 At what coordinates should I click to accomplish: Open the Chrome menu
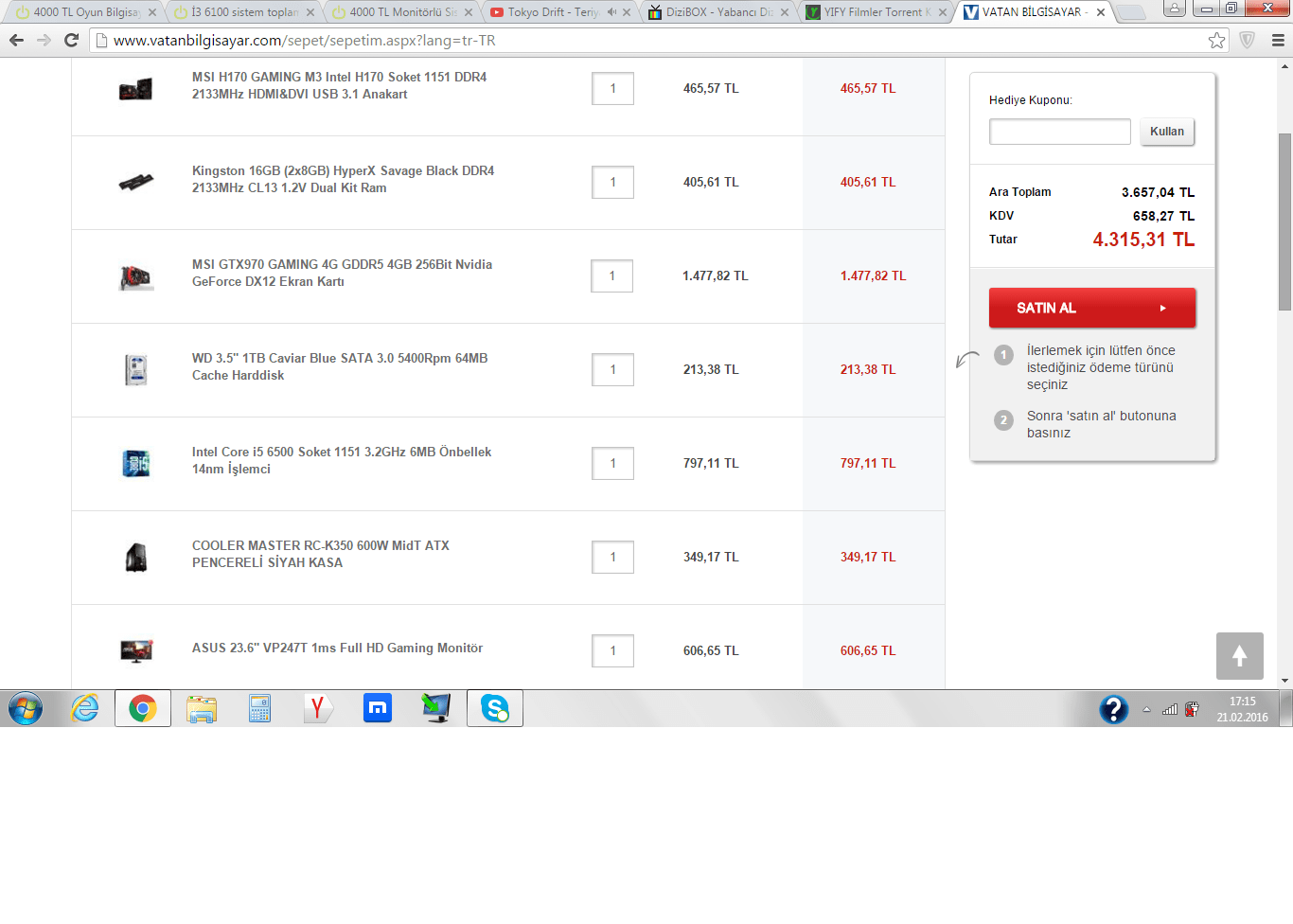(x=1278, y=41)
